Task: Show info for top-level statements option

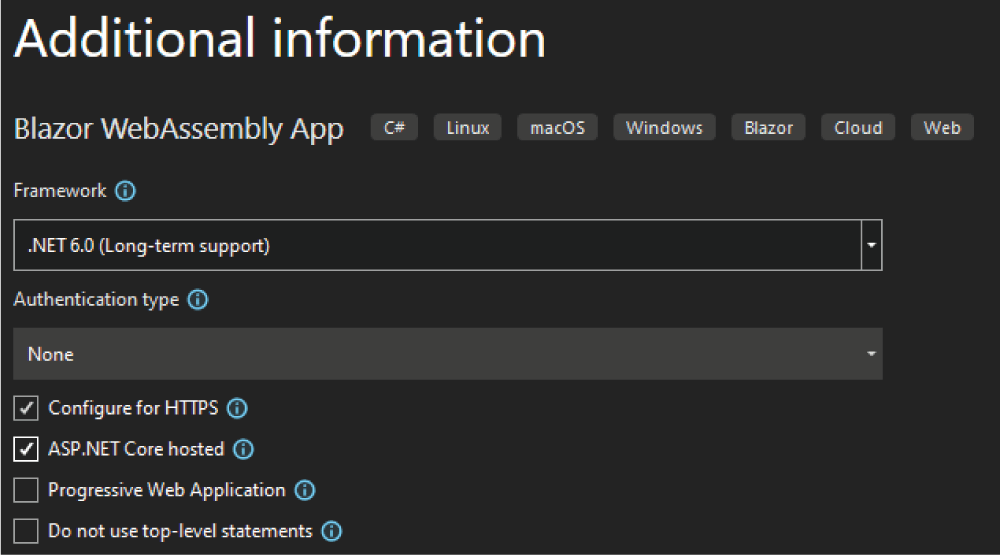Action: click(332, 531)
